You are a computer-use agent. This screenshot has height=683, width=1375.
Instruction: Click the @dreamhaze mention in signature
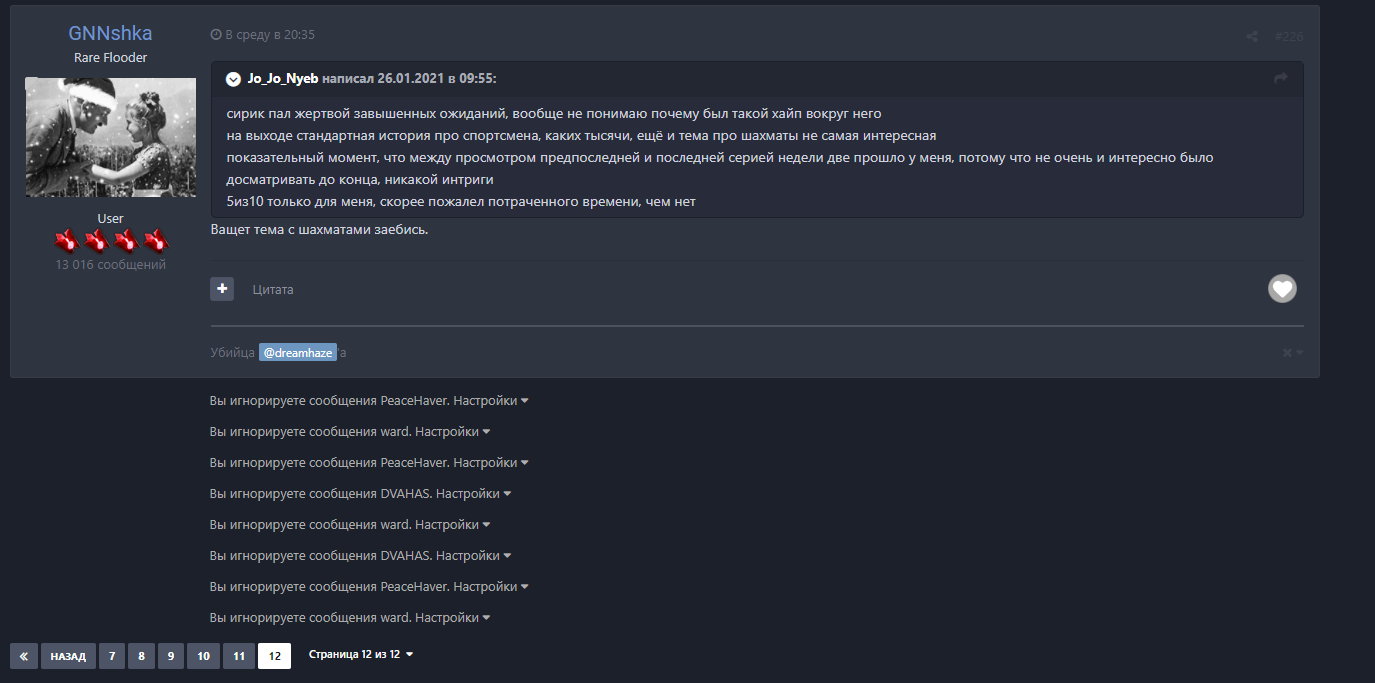tap(297, 353)
